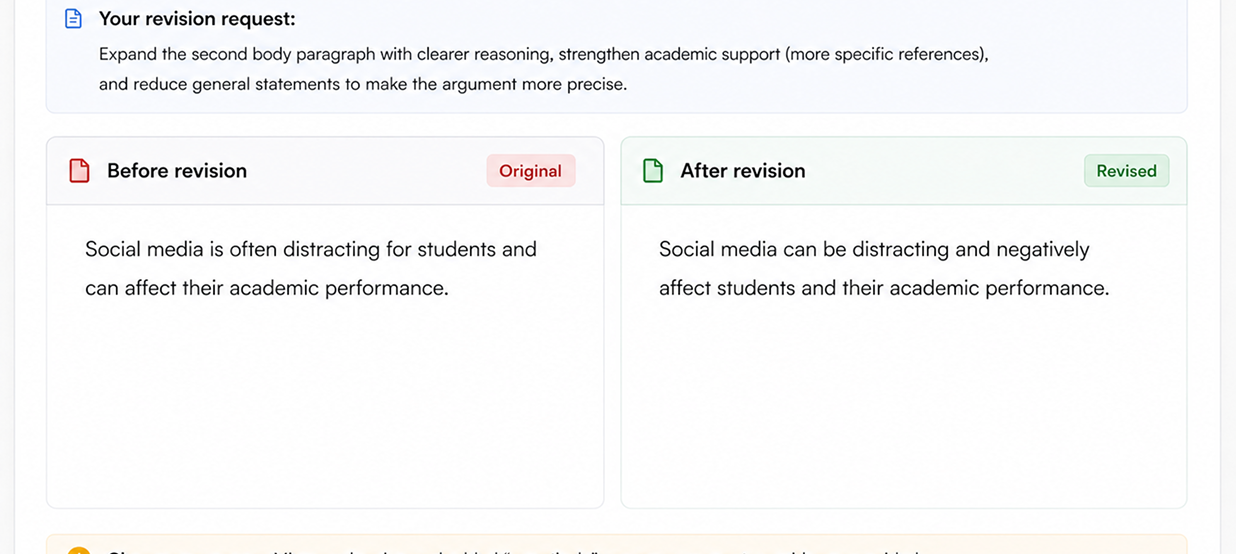Click the After revision header bar between title and badge
1236x554 pixels.
point(945,171)
